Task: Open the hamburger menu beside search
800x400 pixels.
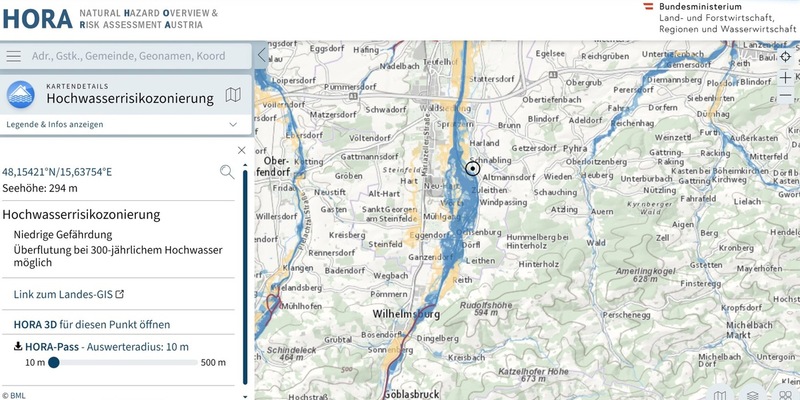Action: coord(14,56)
